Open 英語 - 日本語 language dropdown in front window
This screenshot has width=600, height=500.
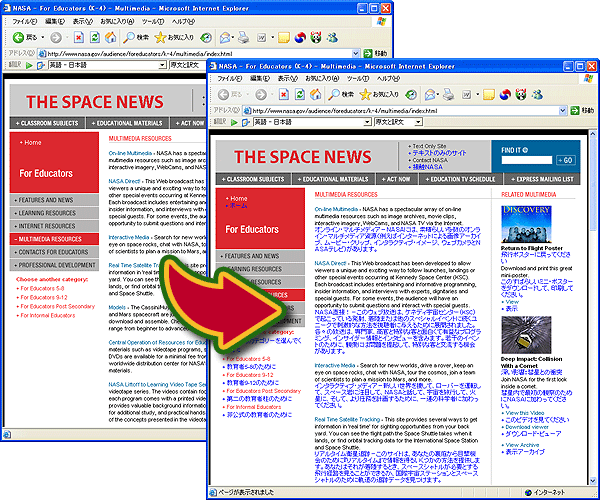[367, 122]
